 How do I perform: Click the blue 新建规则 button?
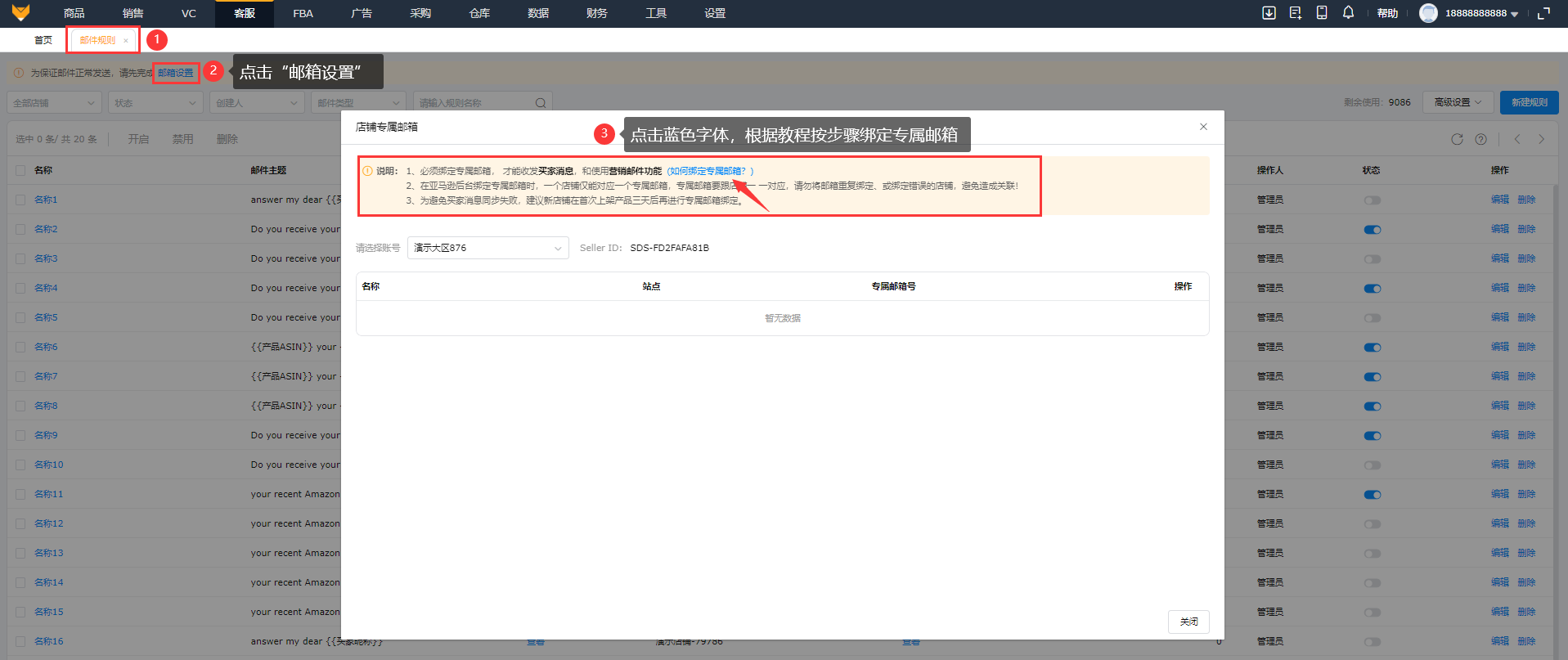click(1530, 102)
